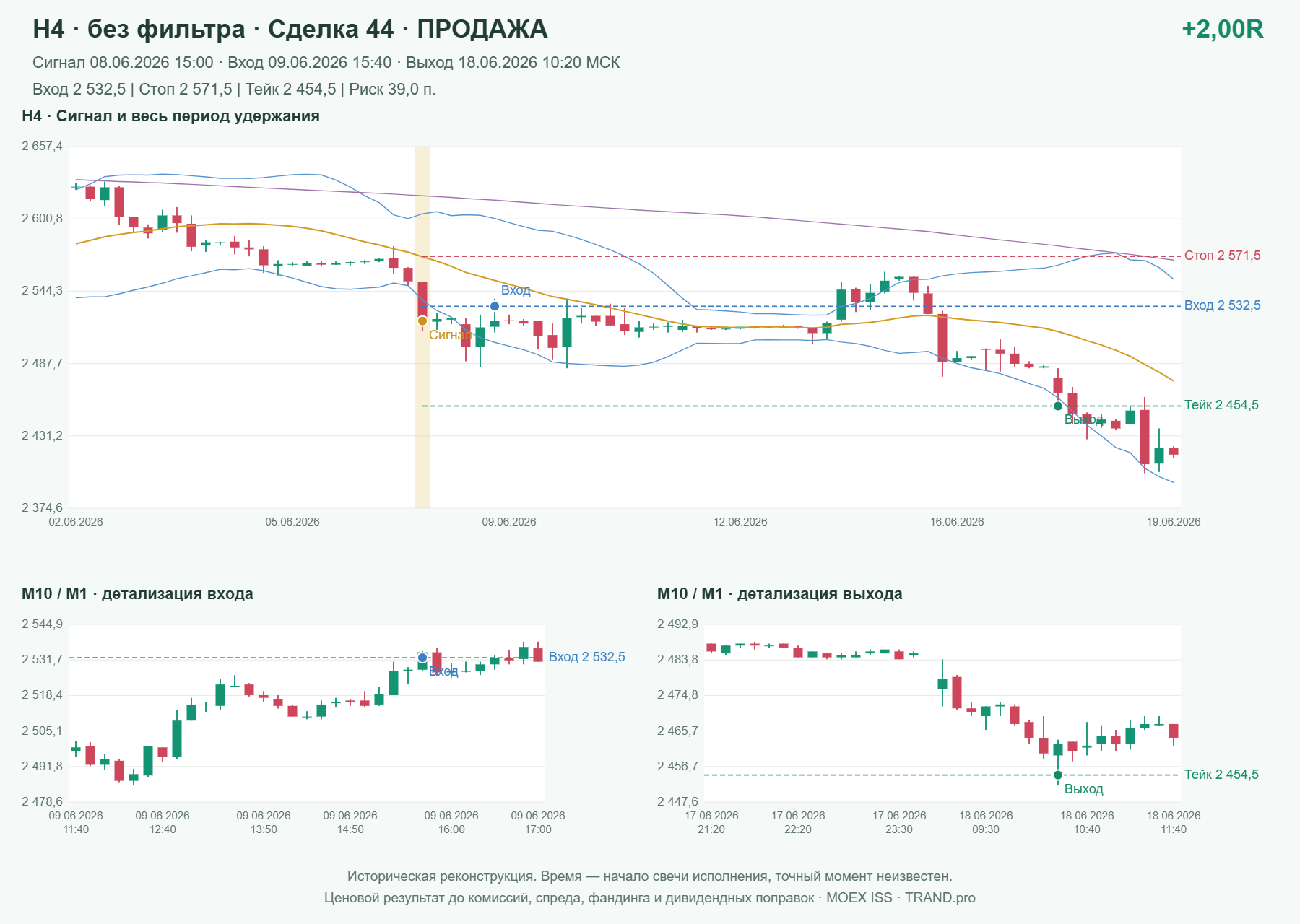
Task: Click the heading 'M10 / M1 · детализация выхода'
Action: pyautogui.click(x=780, y=594)
